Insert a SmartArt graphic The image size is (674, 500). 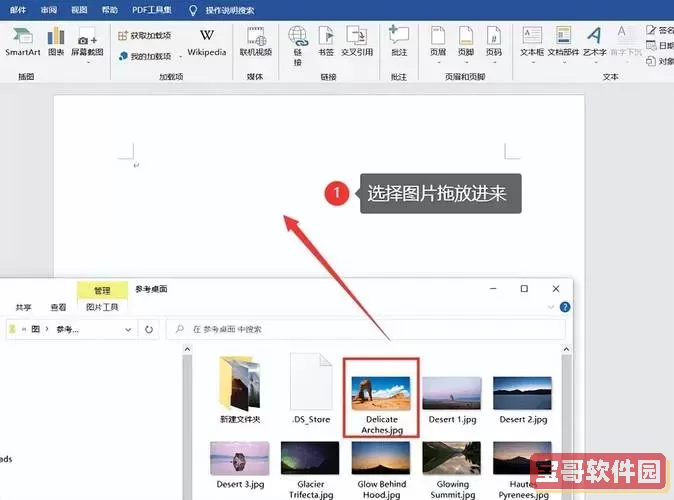[x=22, y=42]
